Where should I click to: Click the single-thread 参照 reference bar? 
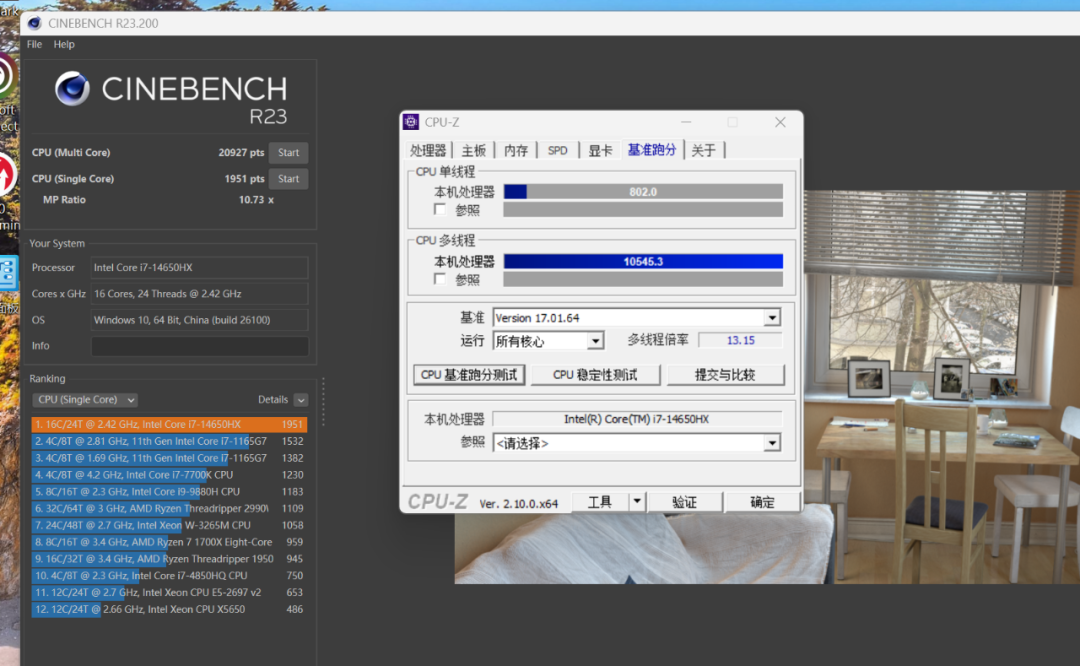643,209
